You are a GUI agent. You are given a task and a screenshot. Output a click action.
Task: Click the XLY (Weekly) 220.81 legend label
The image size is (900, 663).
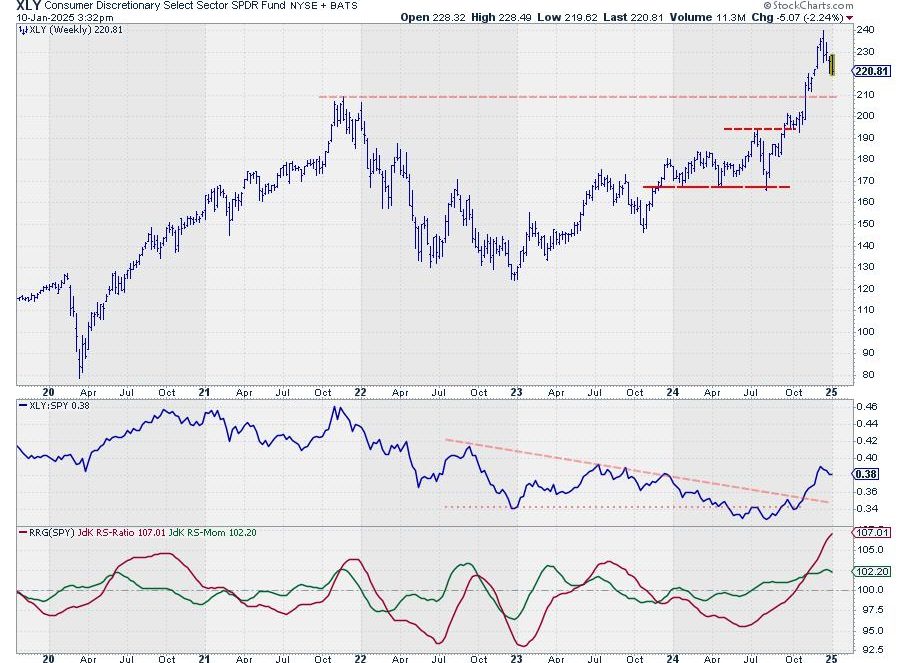76,30
